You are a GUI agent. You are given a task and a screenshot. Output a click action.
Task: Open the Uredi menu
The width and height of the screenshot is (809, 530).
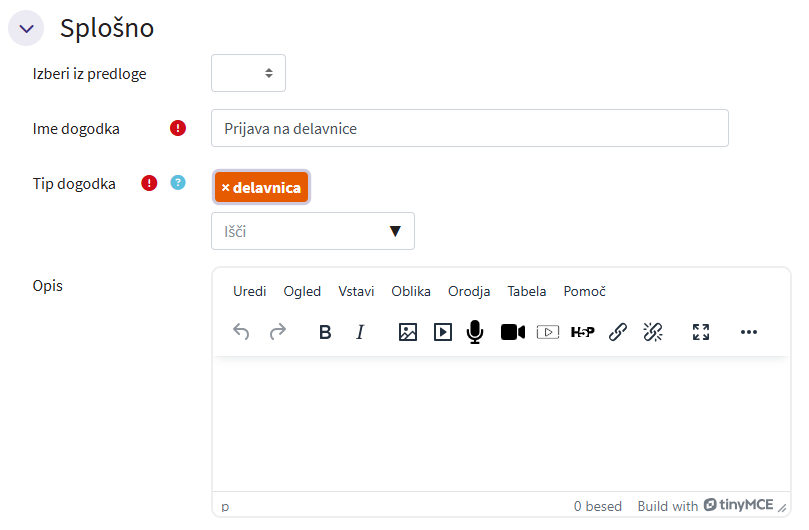pyautogui.click(x=250, y=291)
